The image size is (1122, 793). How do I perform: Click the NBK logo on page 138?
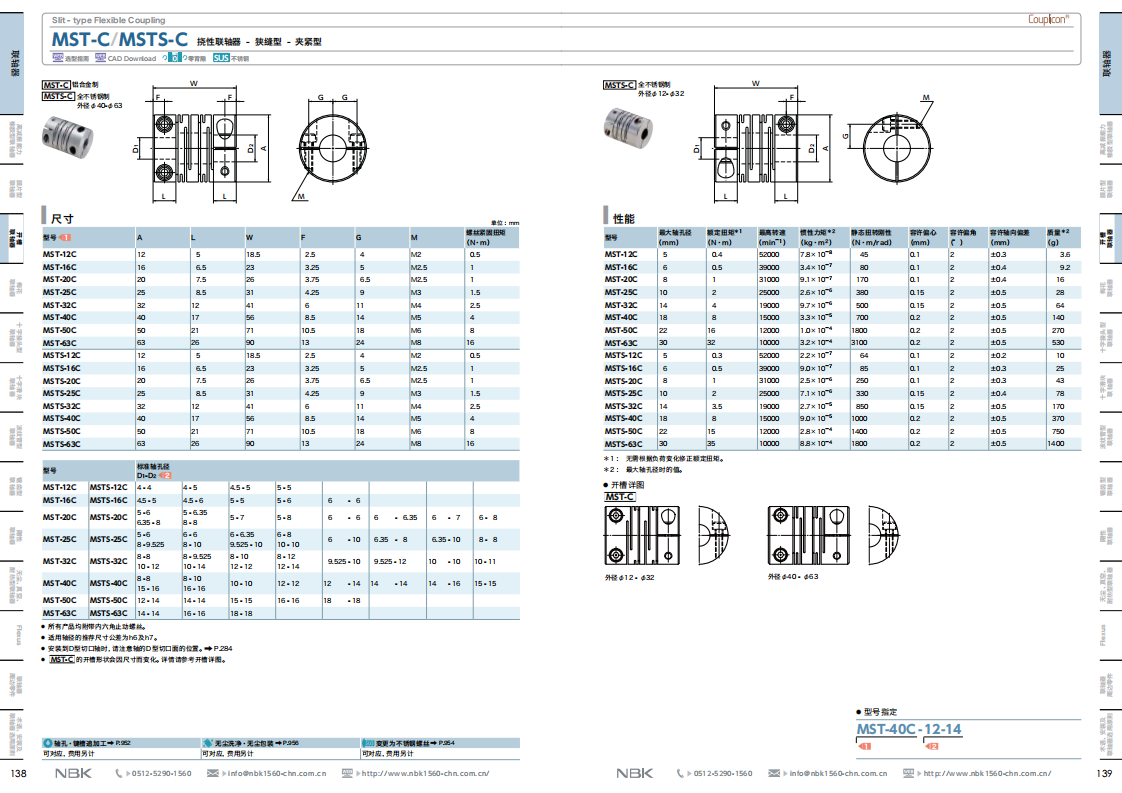click(73, 773)
